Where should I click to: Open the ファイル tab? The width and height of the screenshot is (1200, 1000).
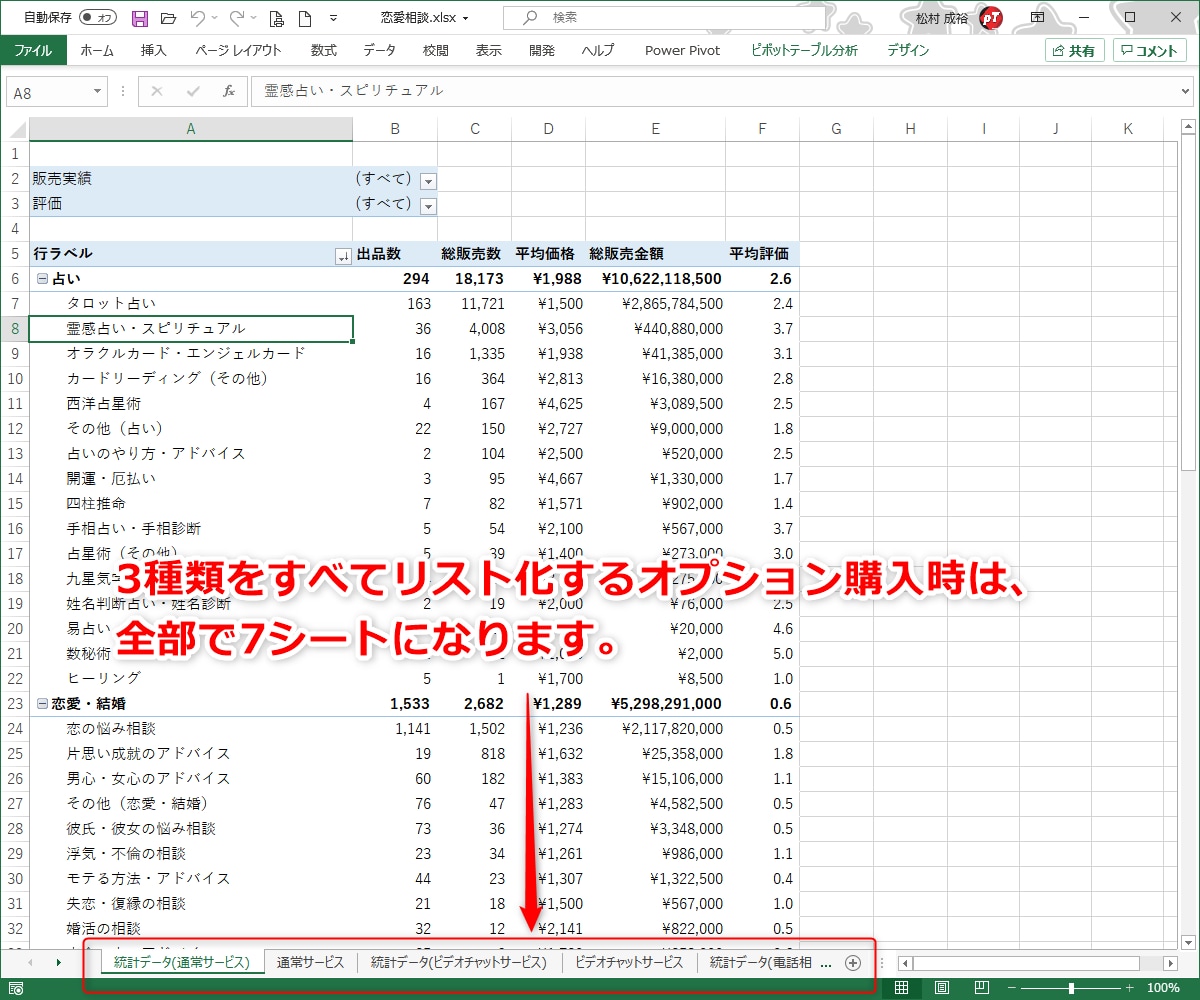[33, 50]
